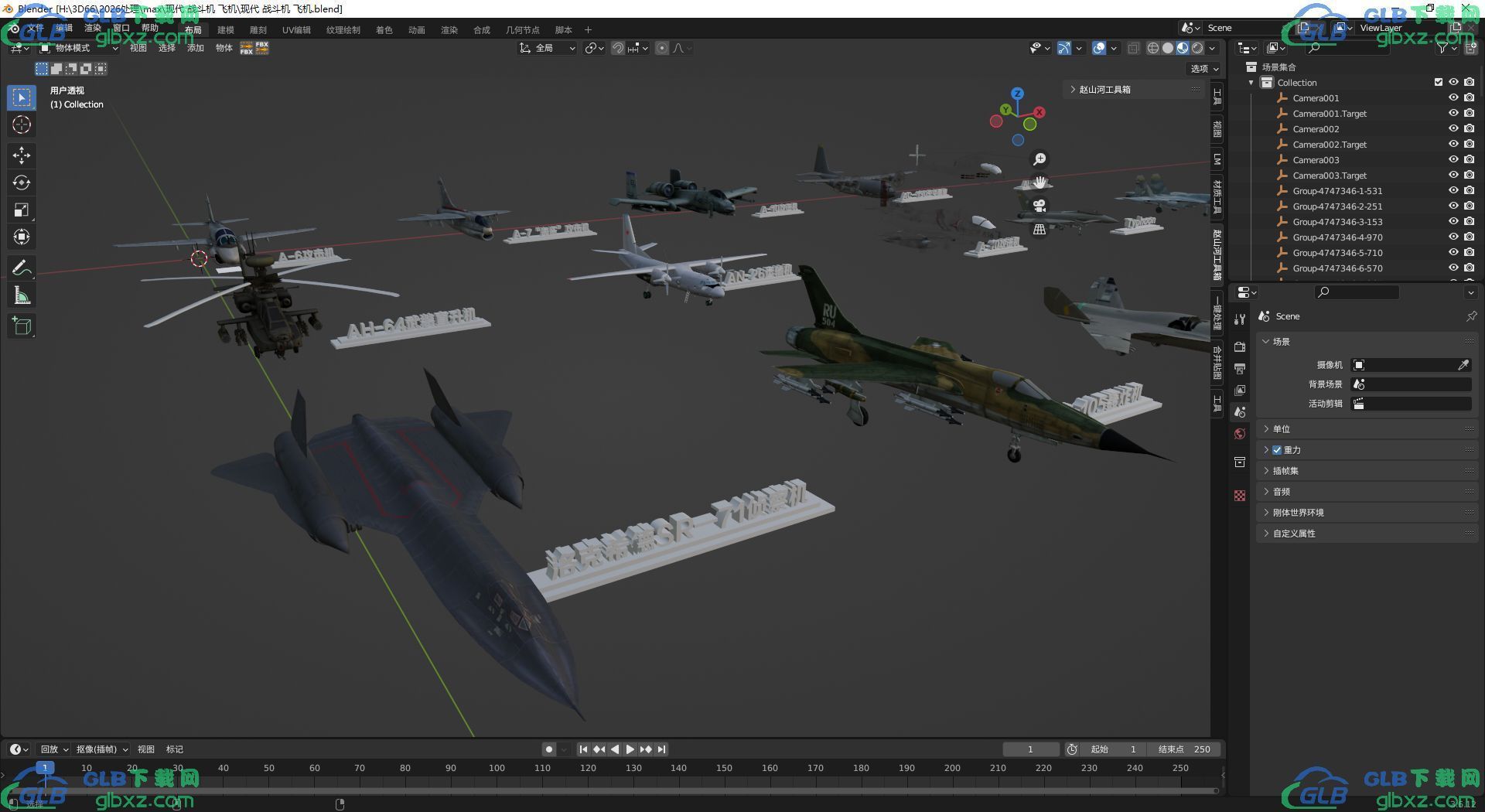Open the 全局 transform orientation dropdown

pos(547,48)
